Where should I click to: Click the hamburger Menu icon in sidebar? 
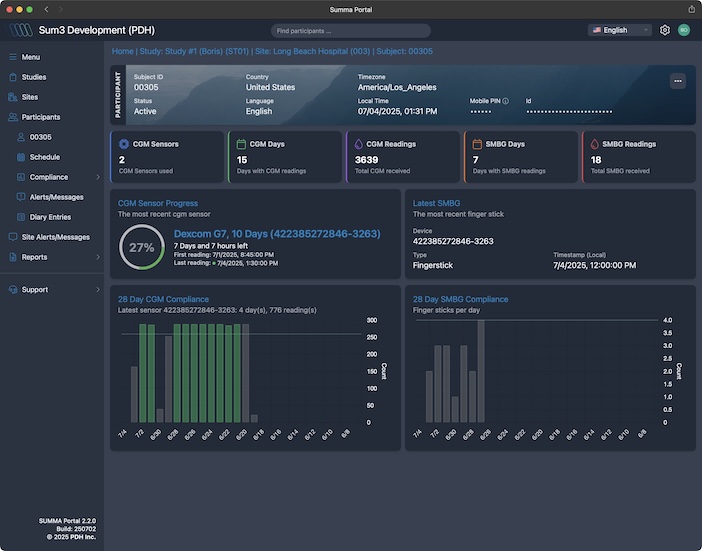coord(13,57)
